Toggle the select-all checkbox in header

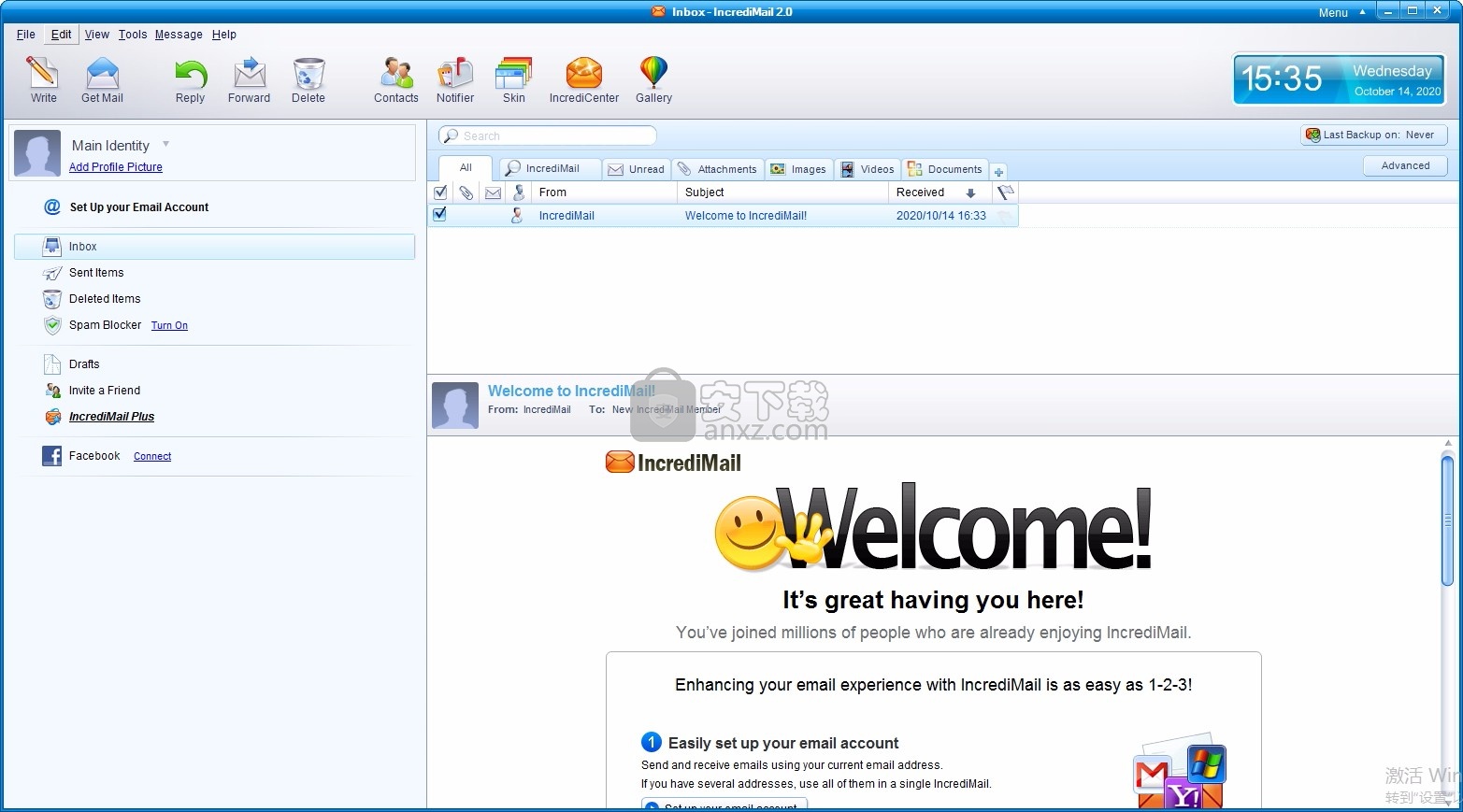tap(440, 192)
